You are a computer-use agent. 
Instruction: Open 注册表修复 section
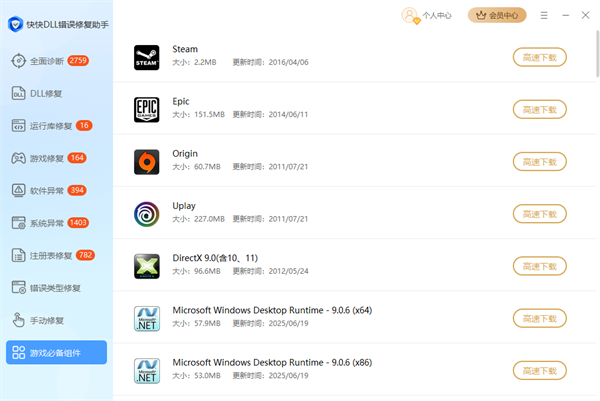[x=50, y=255]
